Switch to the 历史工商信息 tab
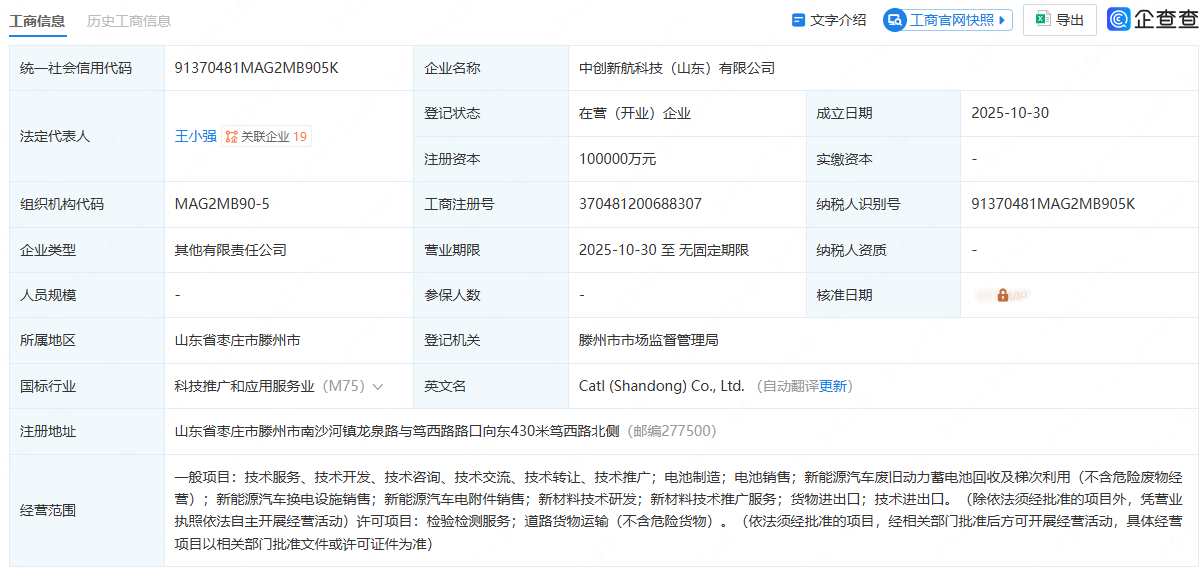This screenshot has width=1202, height=570. pos(128,21)
